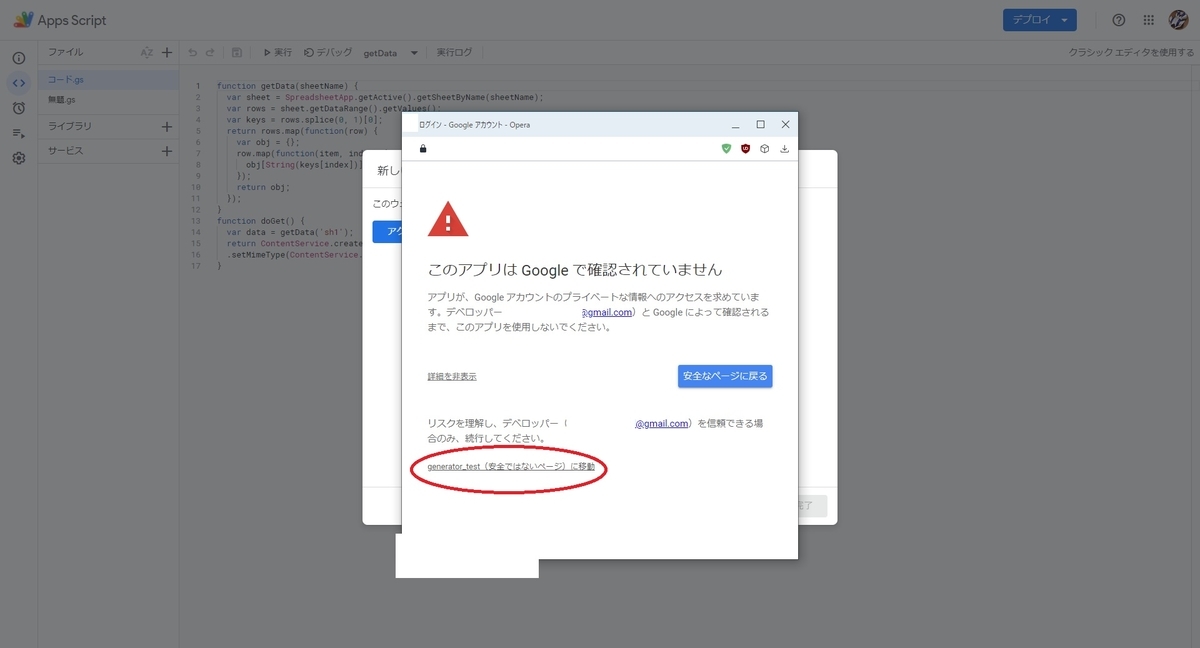This screenshot has width=1200, height=648.
Task: Close the Opera login popup window
Action: pyautogui.click(x=785, y=125)
